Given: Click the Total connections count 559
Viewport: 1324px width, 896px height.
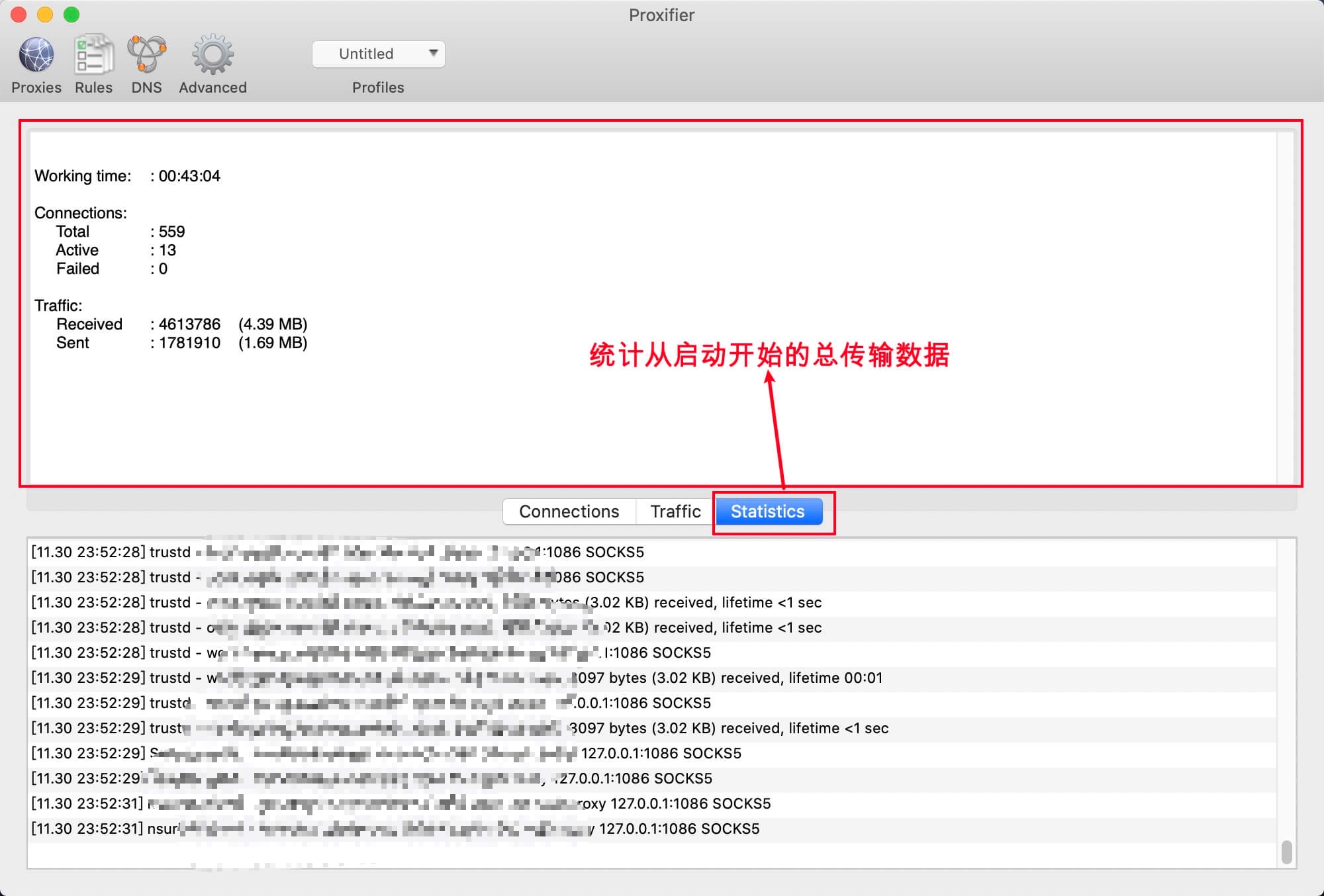Looking at the screenshot, I should (x=172, y=232).
